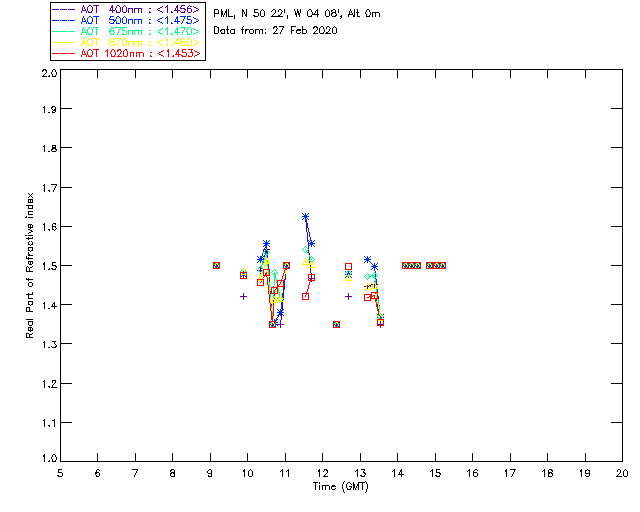The height and width of the screenshot is (512, 640).
Task: Click the hour 16 label on time axis
Action: tap(473, 473)
